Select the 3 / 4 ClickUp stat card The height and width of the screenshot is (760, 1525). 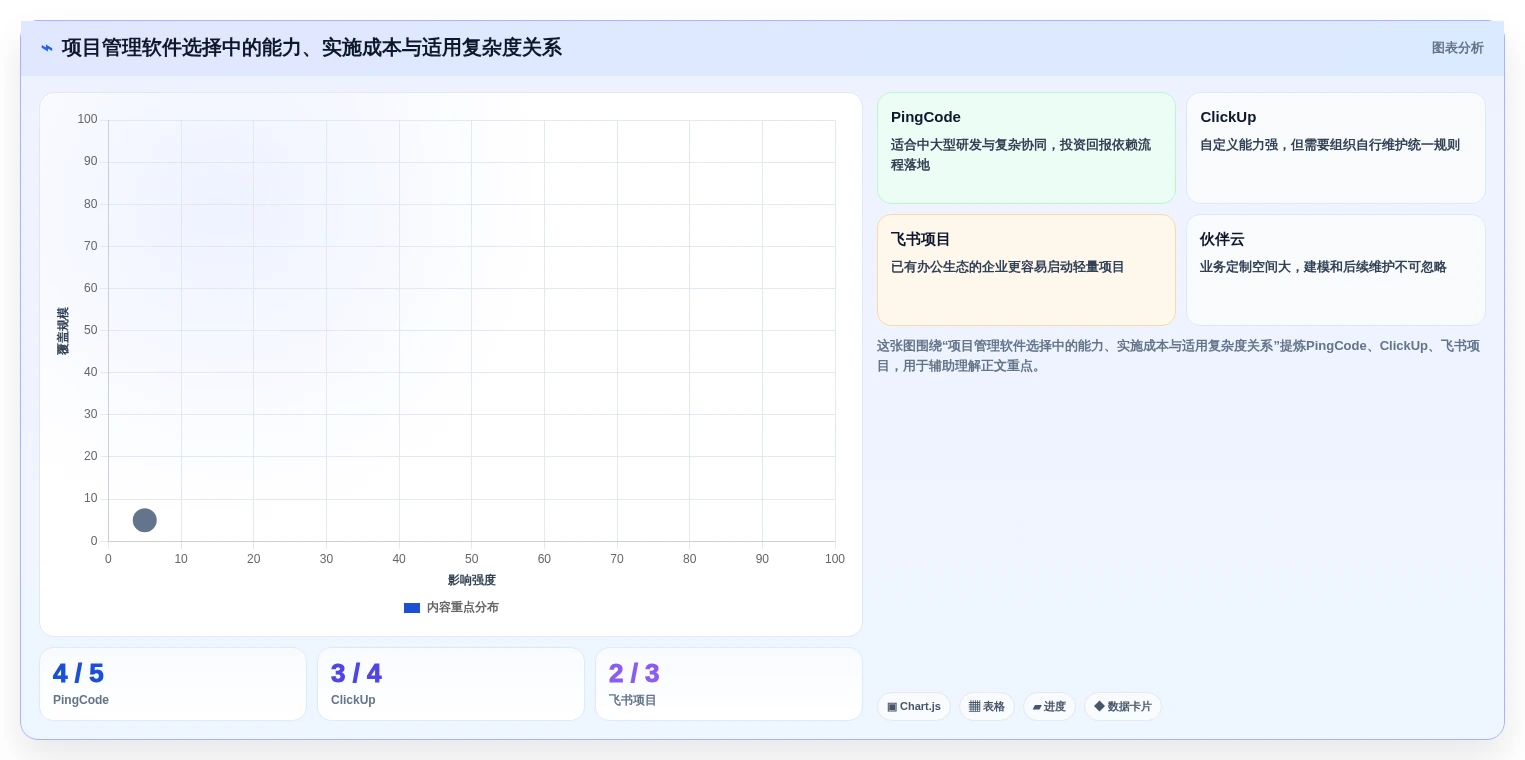[451, 684]
